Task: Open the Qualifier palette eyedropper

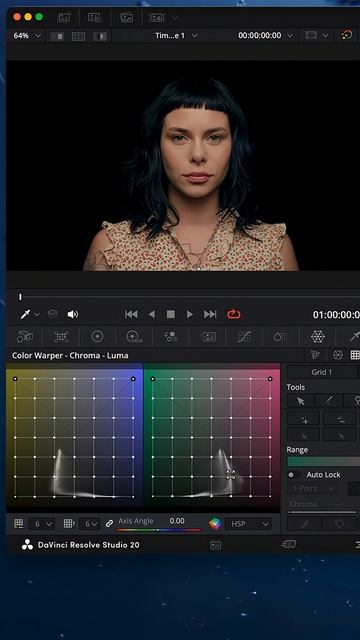Action: coord(354,337)
